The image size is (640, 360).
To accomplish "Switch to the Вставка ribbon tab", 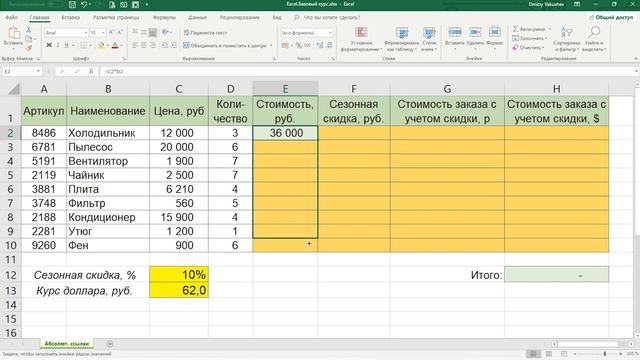I will tap(71, 18).
